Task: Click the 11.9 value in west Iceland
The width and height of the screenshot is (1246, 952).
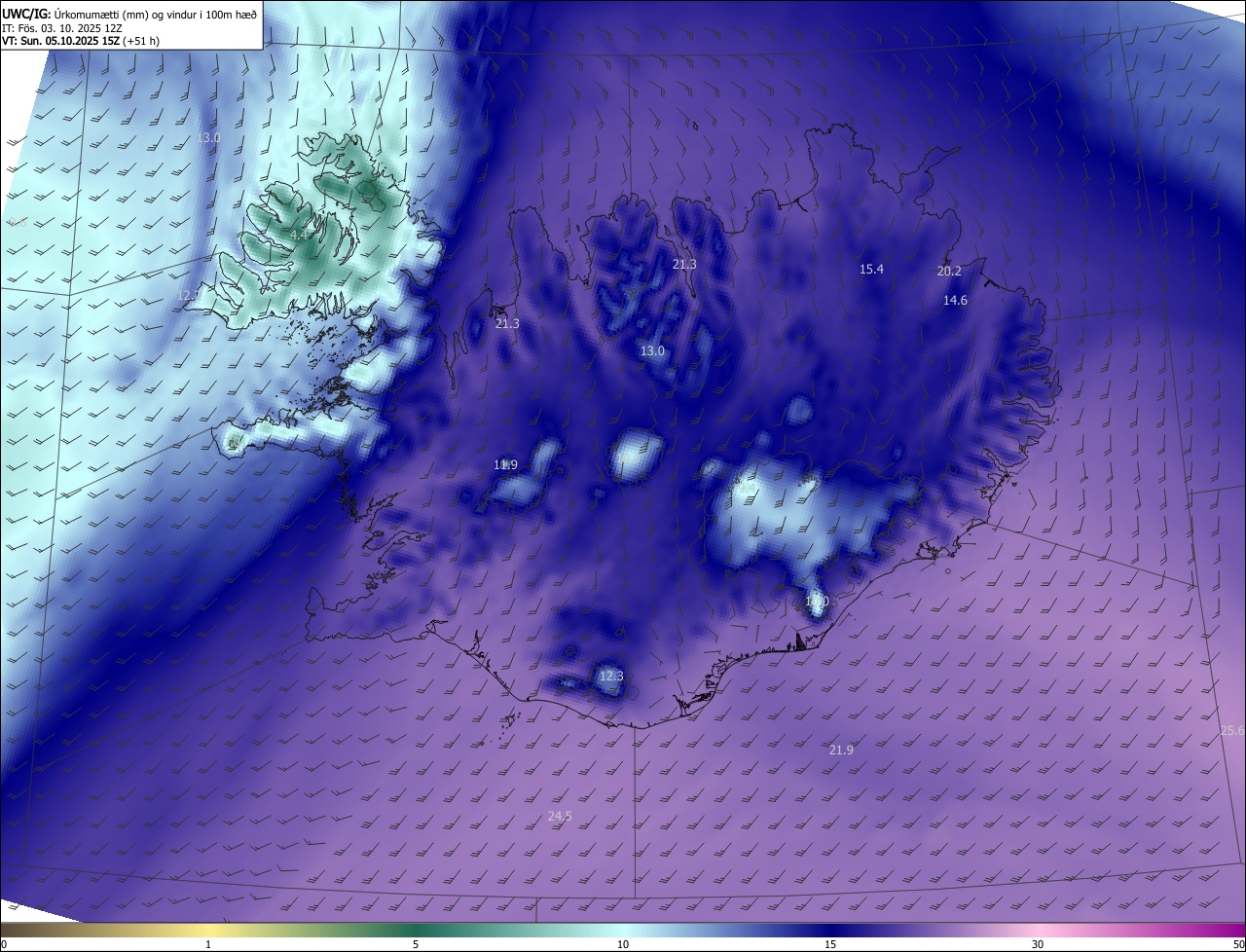Action: [x=505, y=465]
